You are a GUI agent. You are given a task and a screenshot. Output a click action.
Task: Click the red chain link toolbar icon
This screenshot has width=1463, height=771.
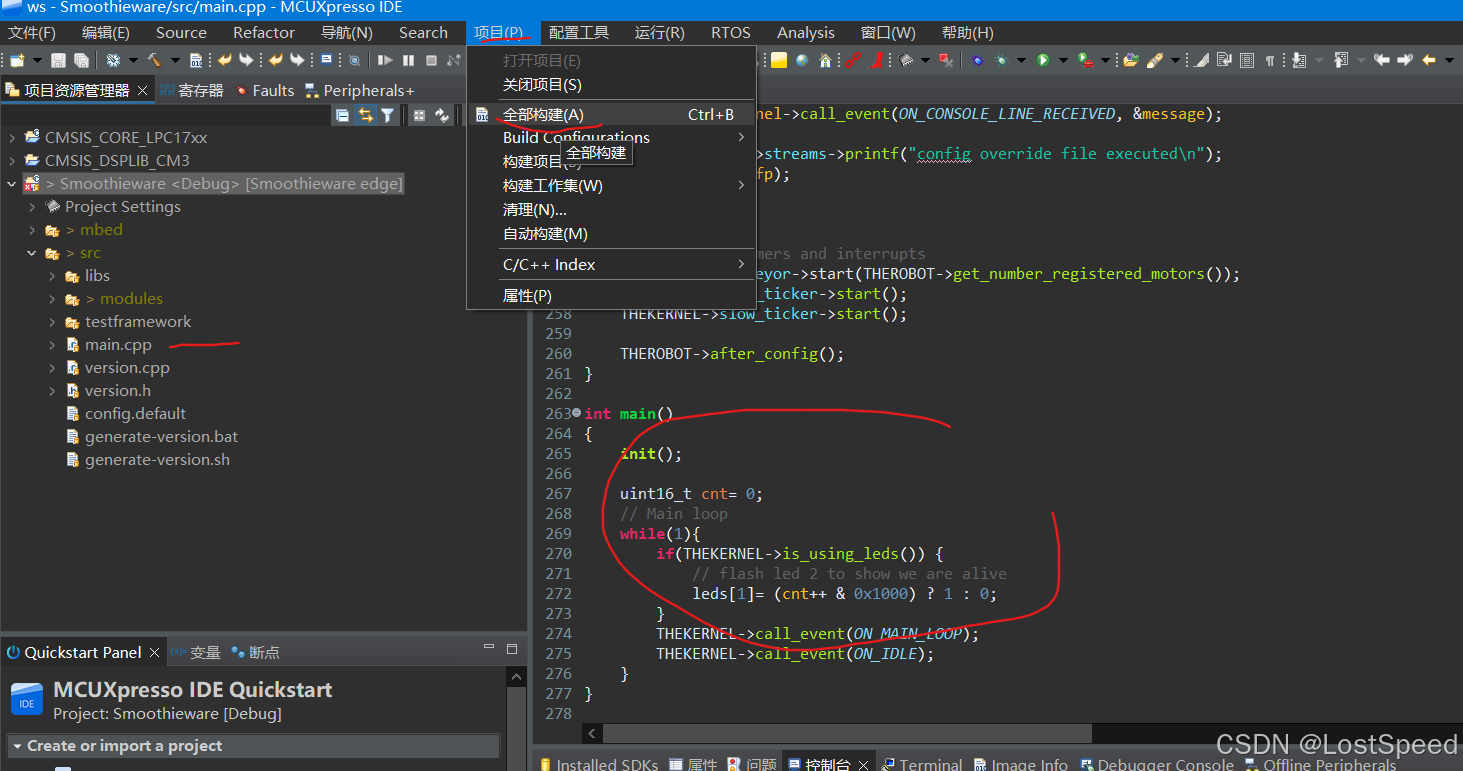click(x=853, y=61)
